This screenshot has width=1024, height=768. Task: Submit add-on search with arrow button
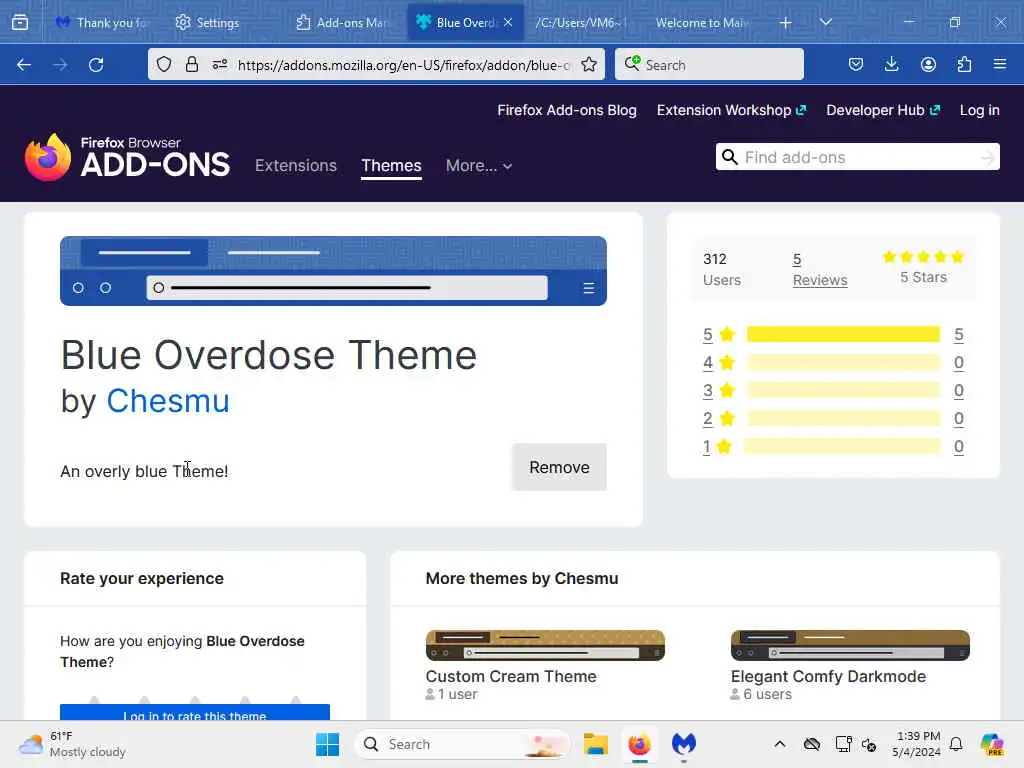tap(988, 157)
